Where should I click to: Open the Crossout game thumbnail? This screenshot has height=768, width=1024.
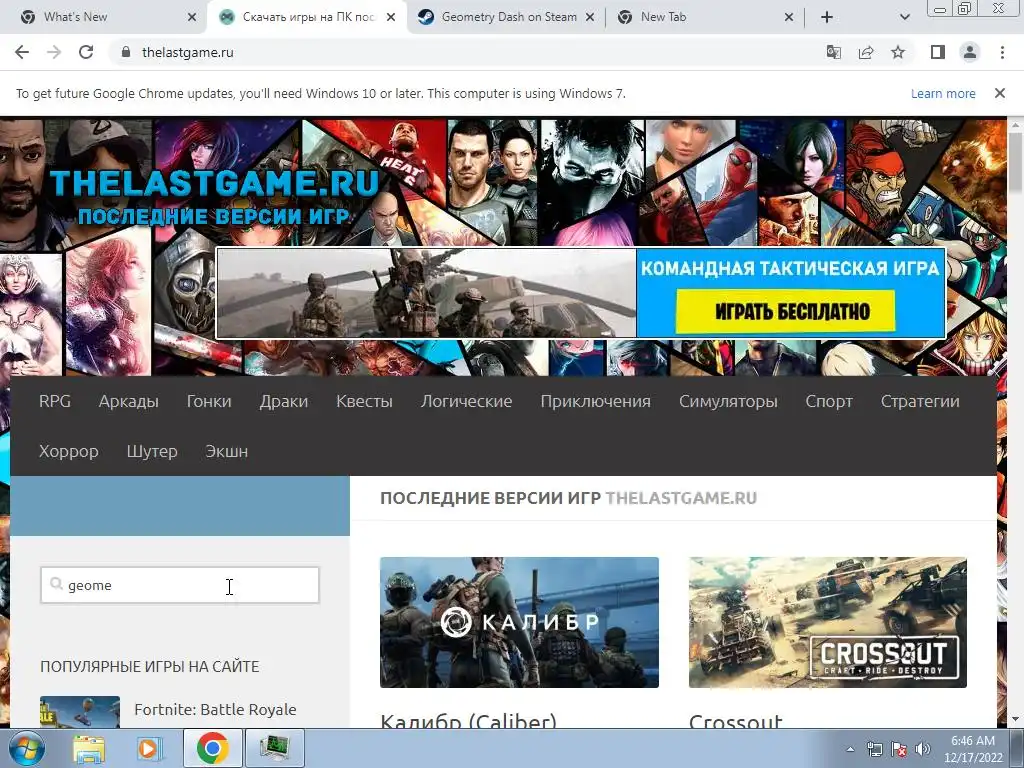coord(827,622)
